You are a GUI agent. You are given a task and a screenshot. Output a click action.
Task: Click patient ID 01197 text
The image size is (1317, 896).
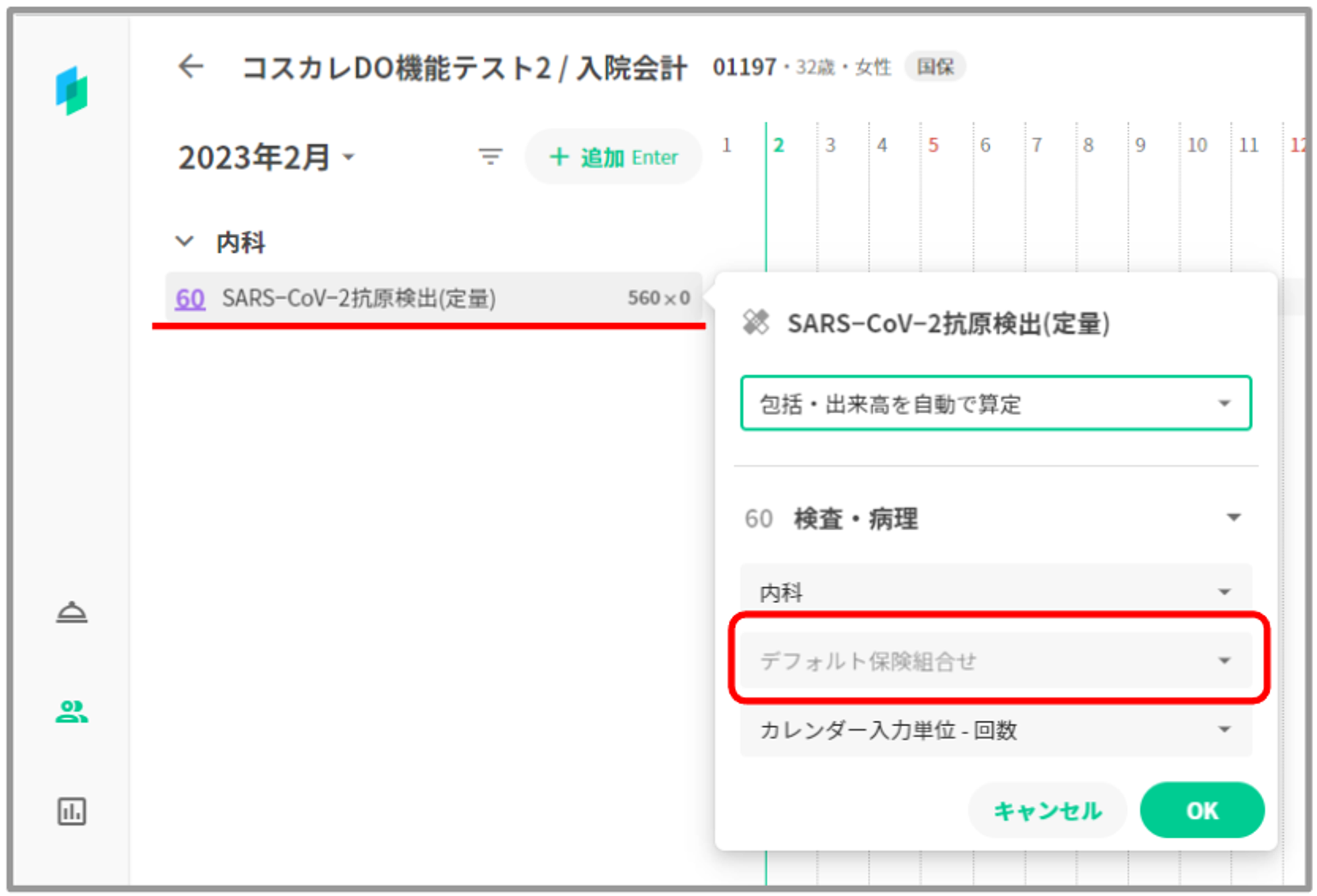pyautogui.click(x=744, y=66)
